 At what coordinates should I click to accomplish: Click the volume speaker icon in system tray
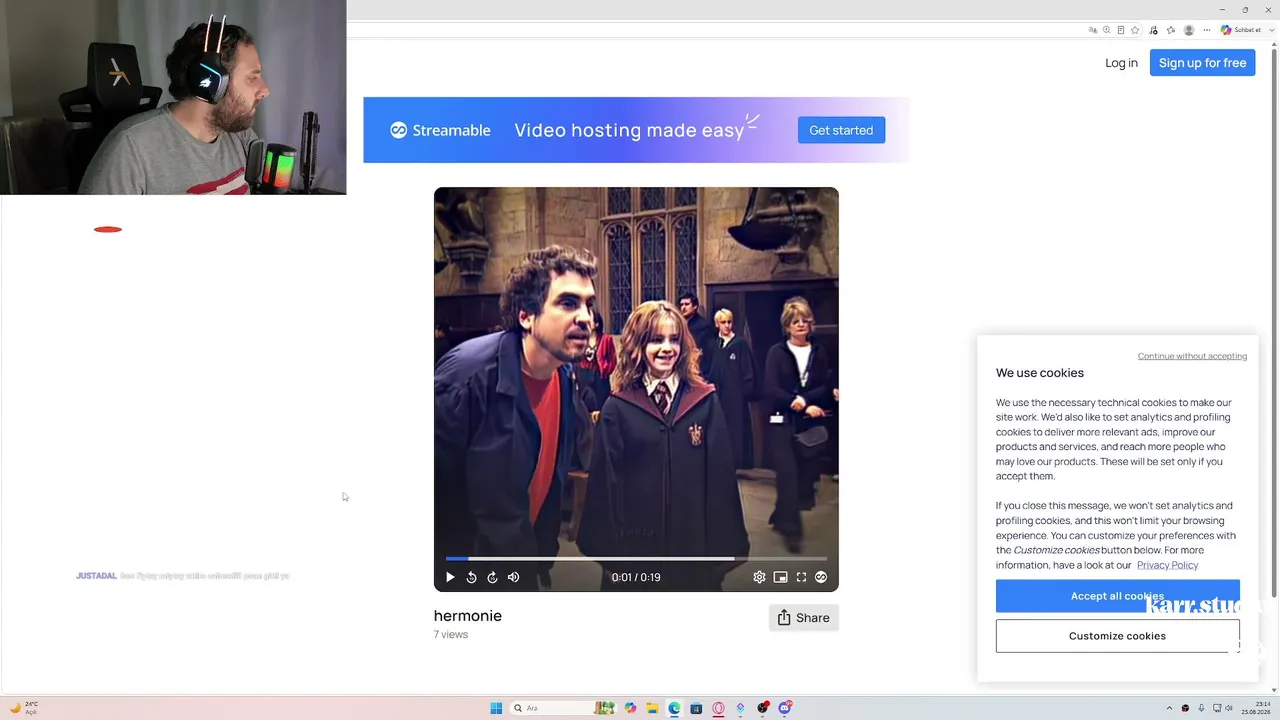coord(1229,708)
